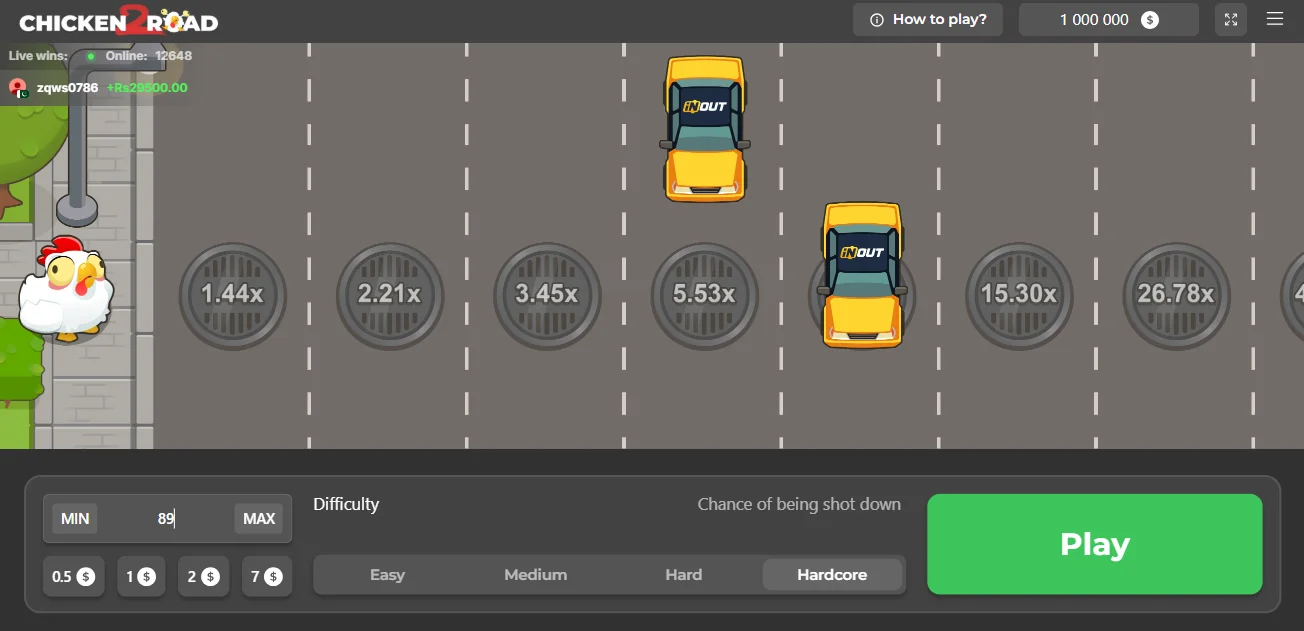Toggle fullscreen mode icon
1304x631 pixels.
pos(1231,19)
